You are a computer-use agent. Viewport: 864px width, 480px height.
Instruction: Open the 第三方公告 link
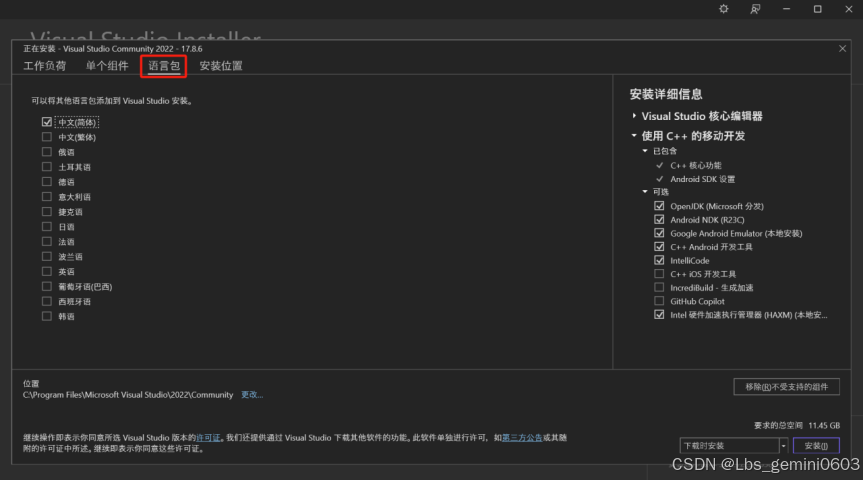tap(522, 438)
